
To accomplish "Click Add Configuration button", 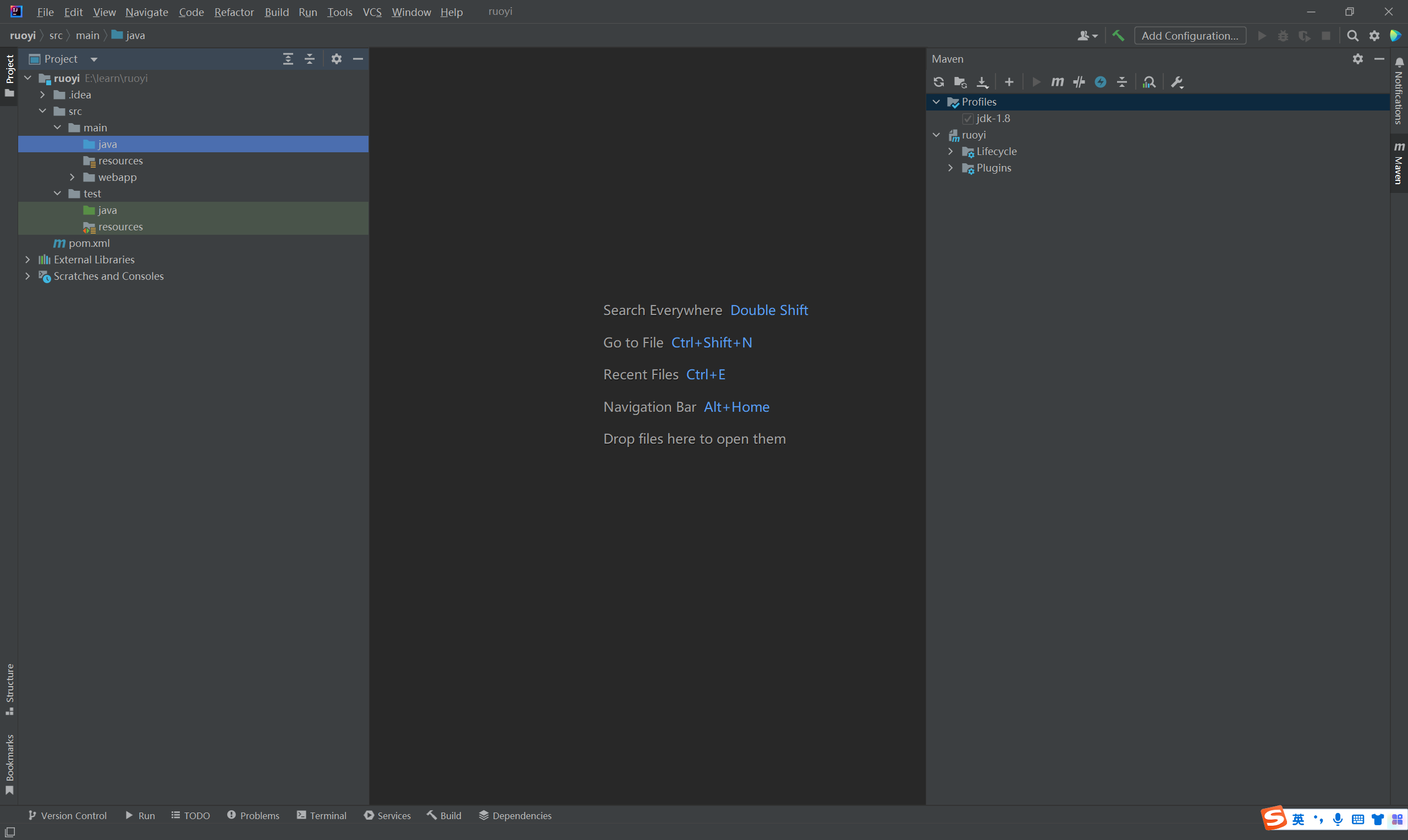I will [1190, 36].
